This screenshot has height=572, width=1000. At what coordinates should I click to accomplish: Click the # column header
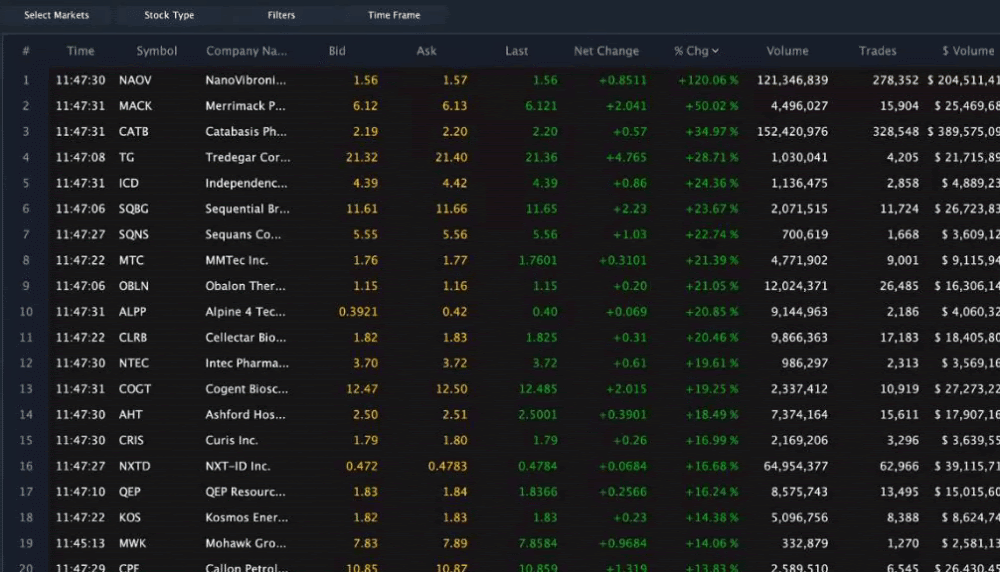point(26,51)
